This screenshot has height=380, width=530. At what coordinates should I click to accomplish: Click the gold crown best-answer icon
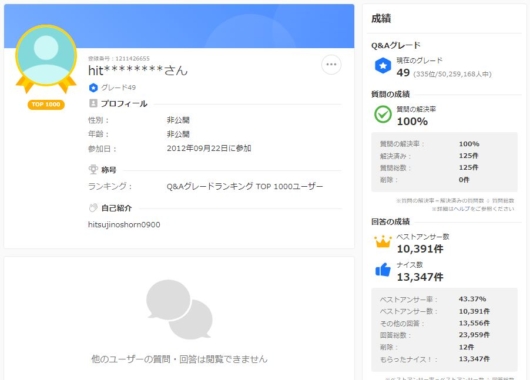point(383,241)
